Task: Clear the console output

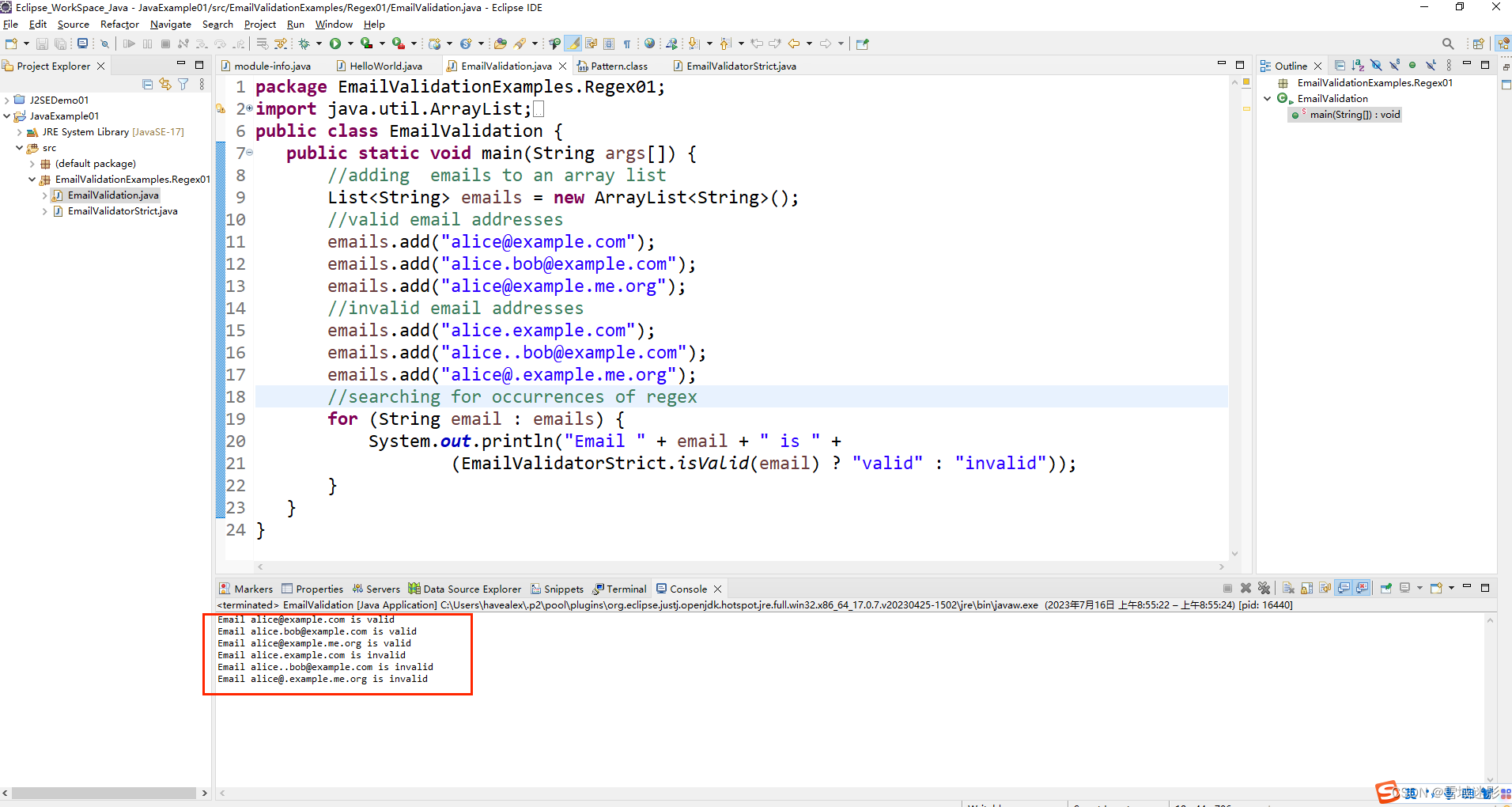Action: click(1288, 588)
